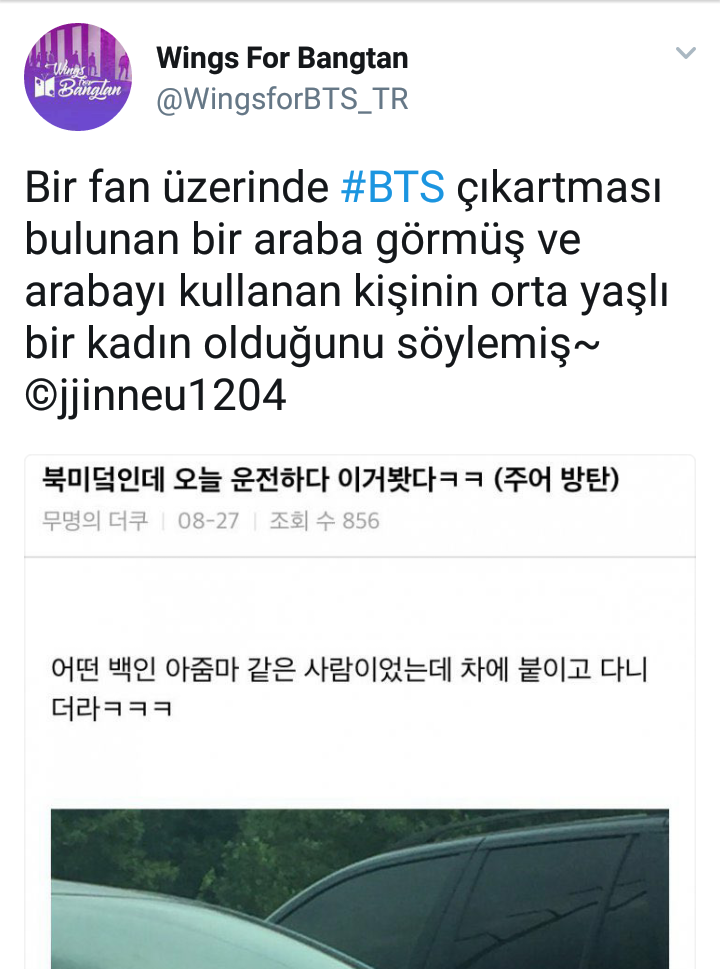The width and height of the screenshot is (720, 969).
Task: Open the attached Korean post screenshot
Action: [x=360, y=712]
